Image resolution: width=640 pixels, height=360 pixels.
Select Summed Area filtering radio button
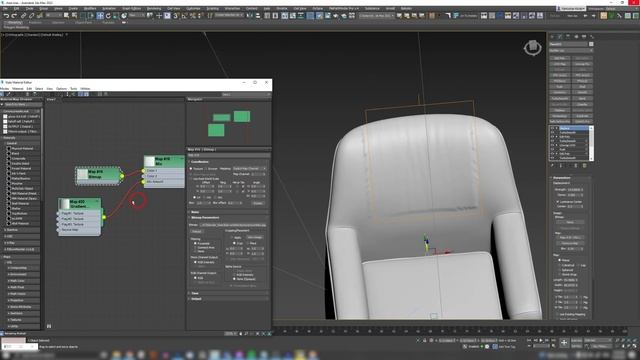click(195, 247)
